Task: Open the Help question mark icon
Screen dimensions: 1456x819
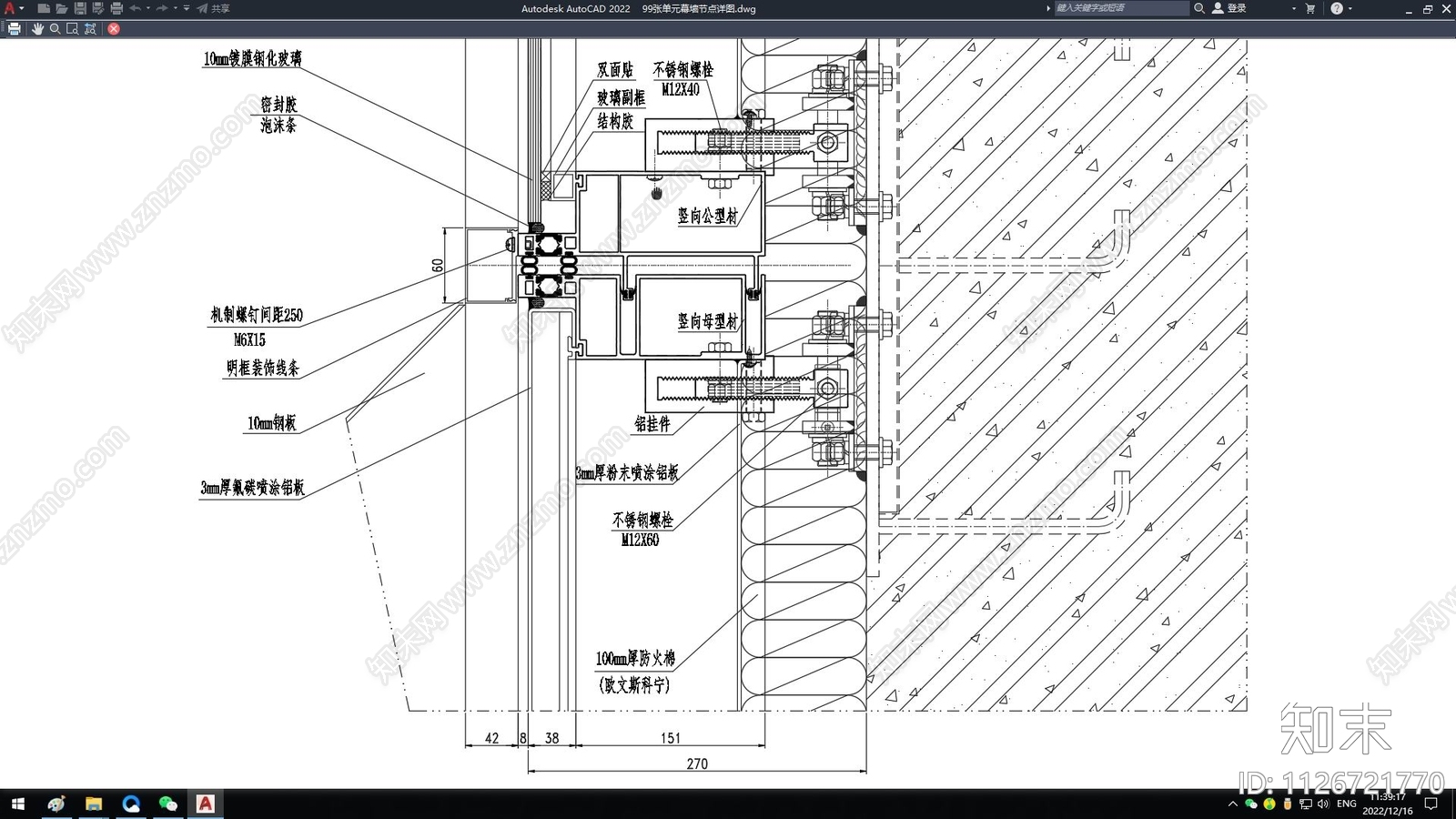Action: click(x=1336, y=8)
